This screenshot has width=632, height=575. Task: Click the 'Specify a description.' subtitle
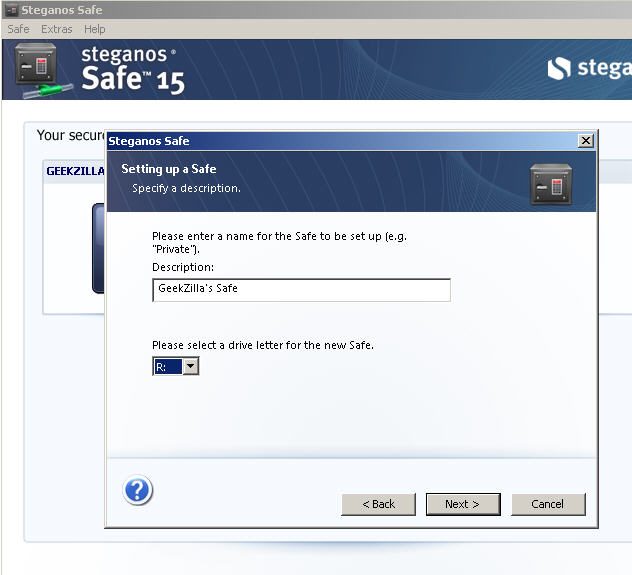click(186, 188)
